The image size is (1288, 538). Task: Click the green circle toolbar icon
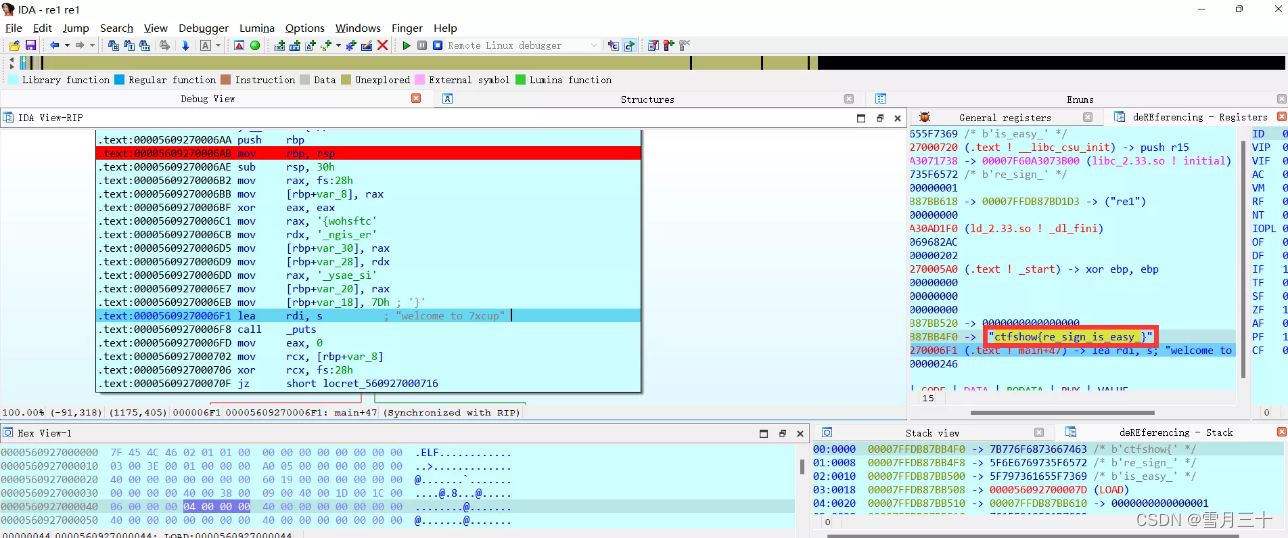255,46
